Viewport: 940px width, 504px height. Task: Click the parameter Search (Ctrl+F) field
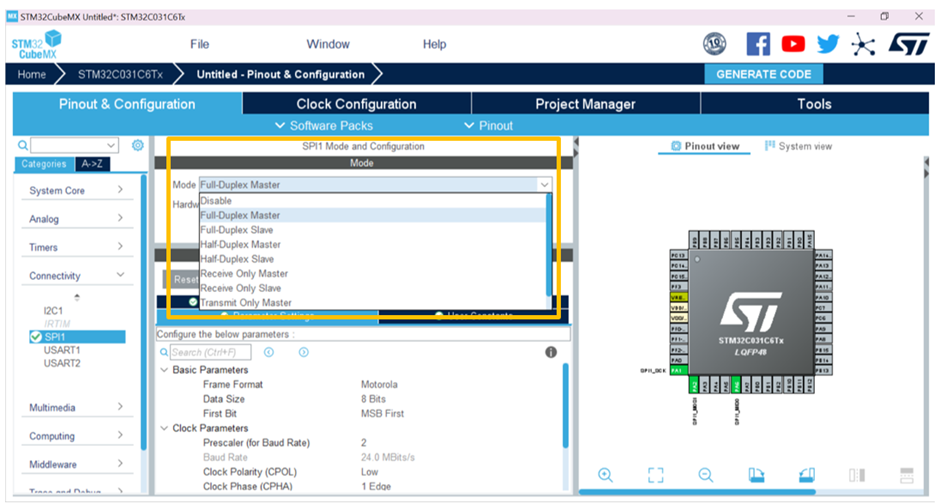[210, 352]
